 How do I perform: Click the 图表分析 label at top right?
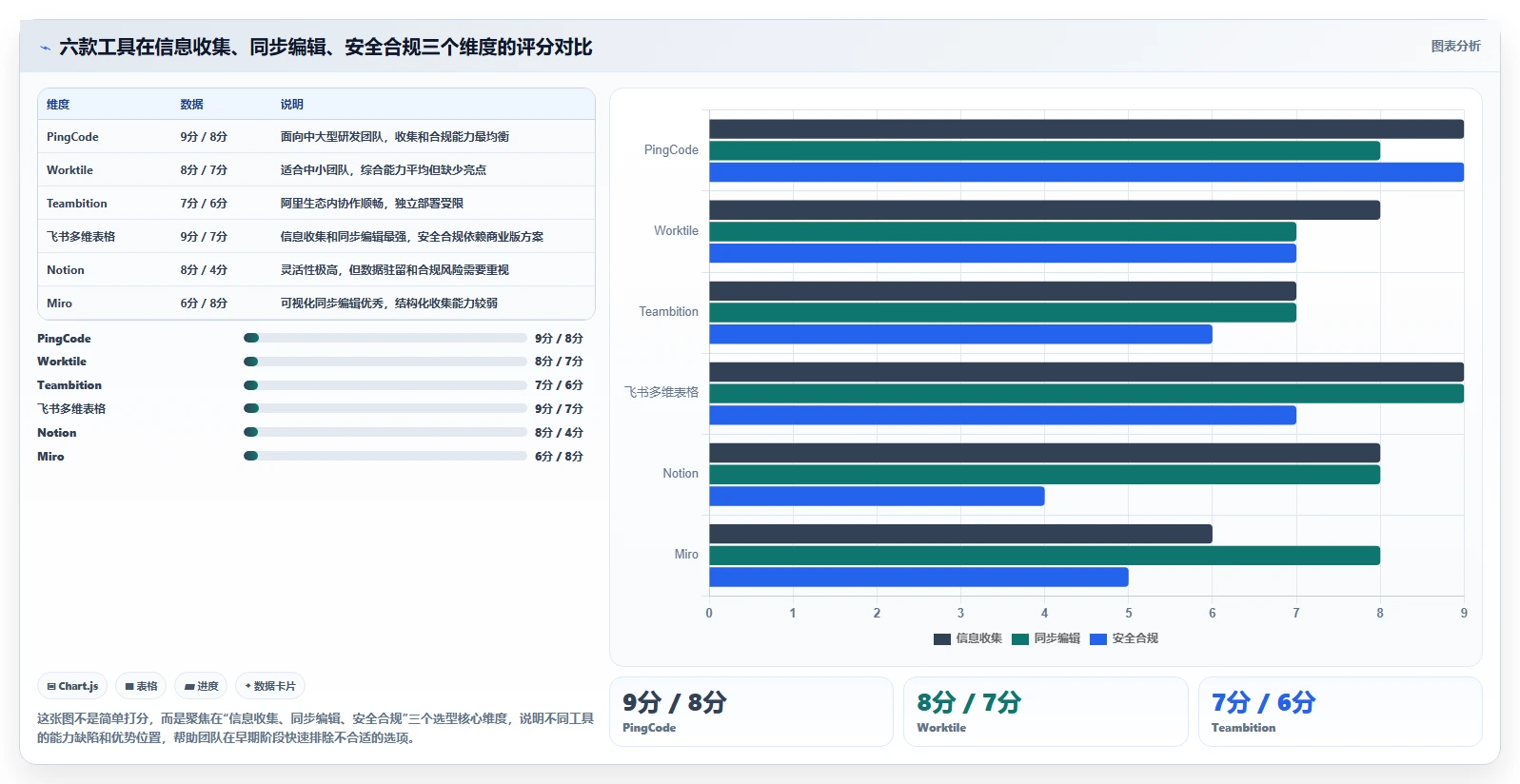(1455, 46)
